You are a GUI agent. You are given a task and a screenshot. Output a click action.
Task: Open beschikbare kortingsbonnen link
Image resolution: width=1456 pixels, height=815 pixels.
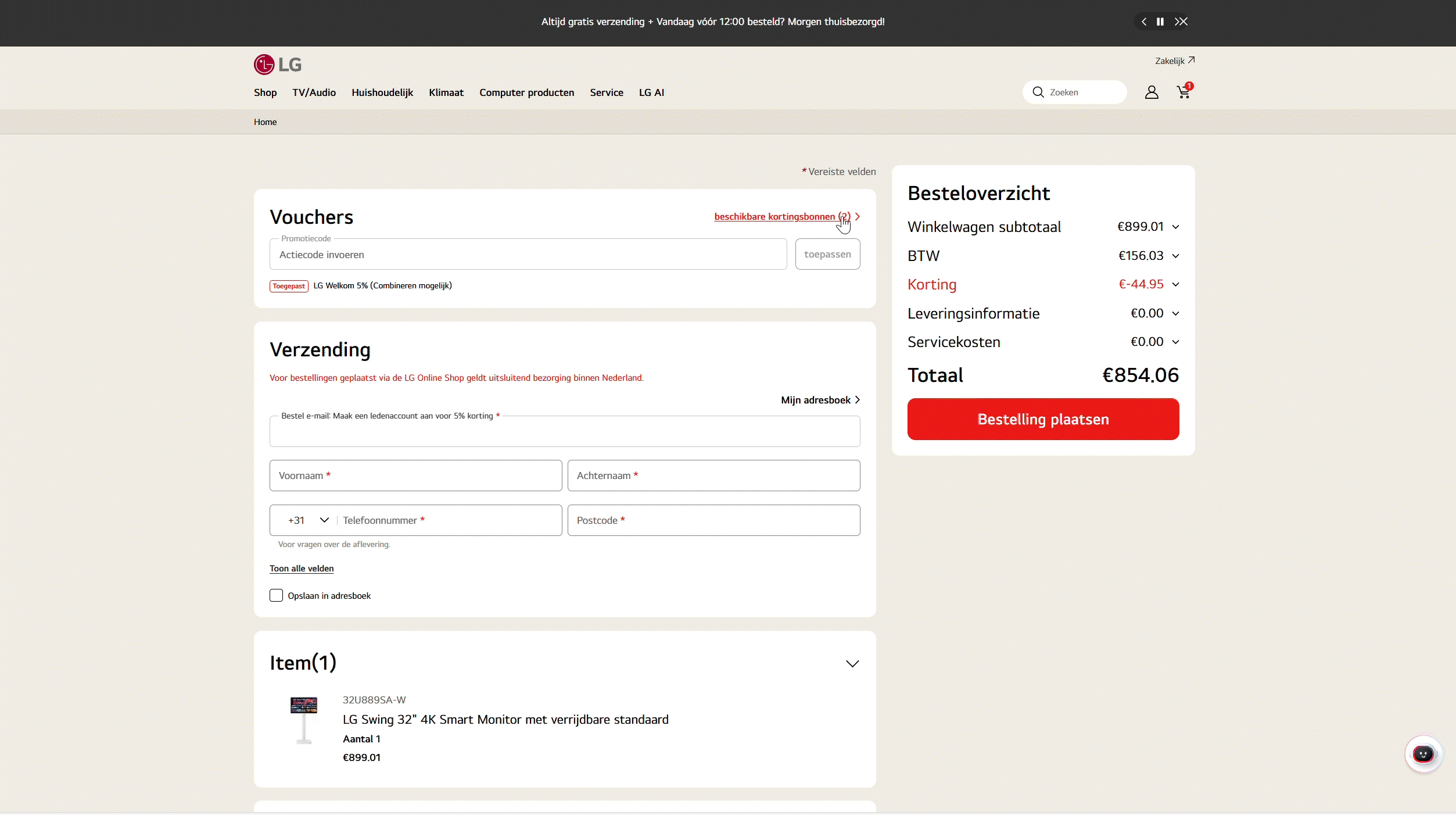click(x=781, y=217)
